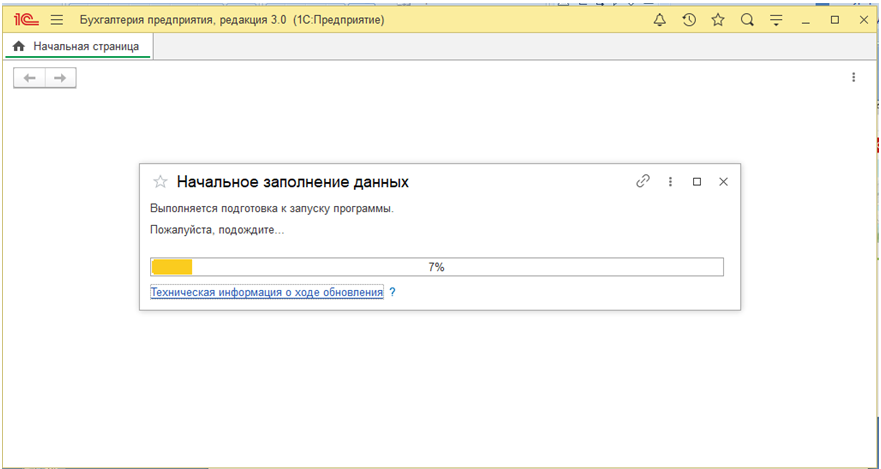Switch to the Начальная страница tab

tap(78, 46)
